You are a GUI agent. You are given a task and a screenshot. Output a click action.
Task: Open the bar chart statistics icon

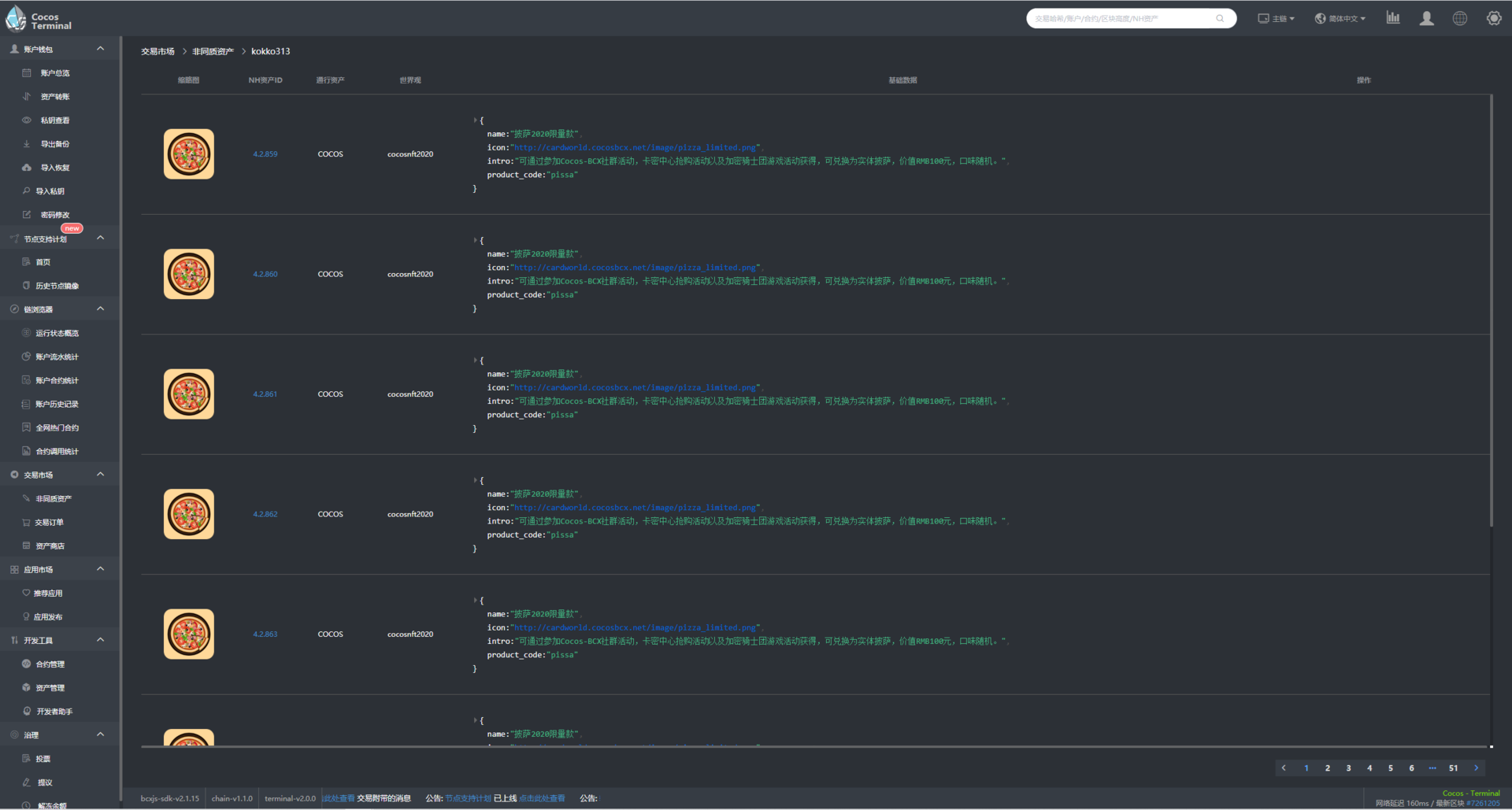click(x=1393, y=18)
